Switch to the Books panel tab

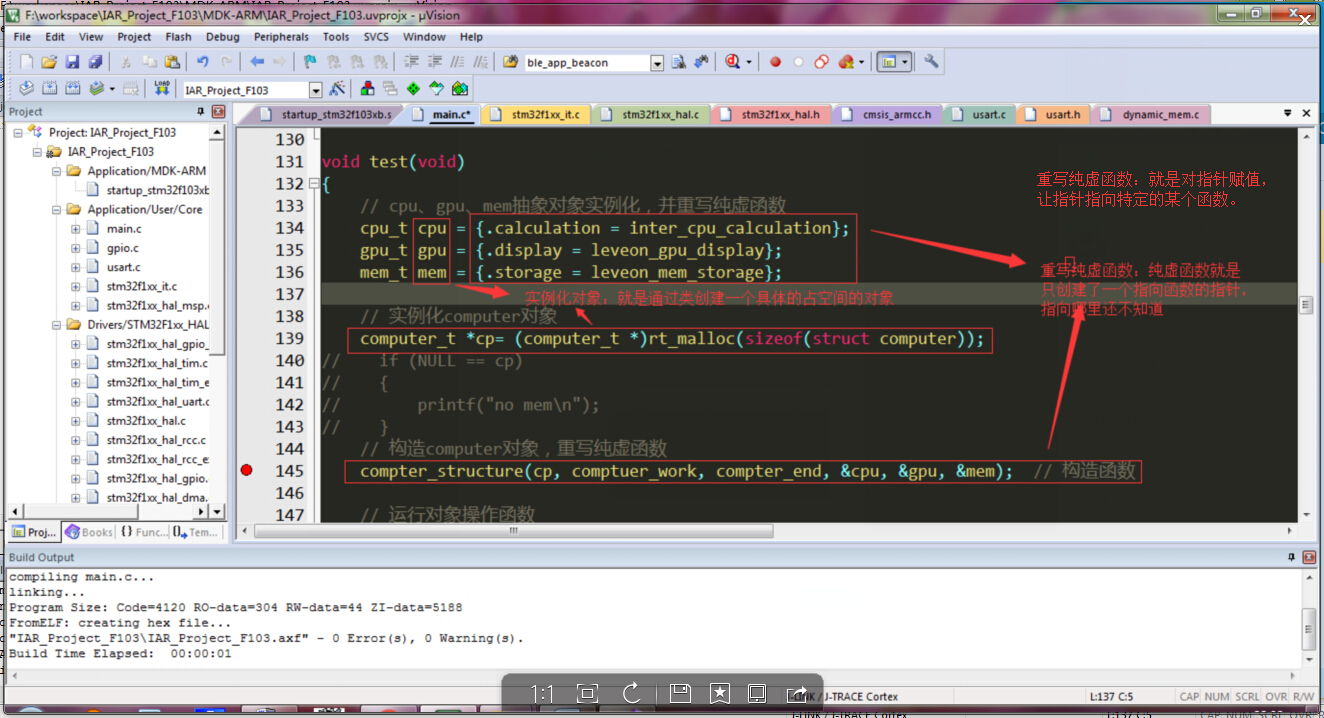[x=89, y=532]
